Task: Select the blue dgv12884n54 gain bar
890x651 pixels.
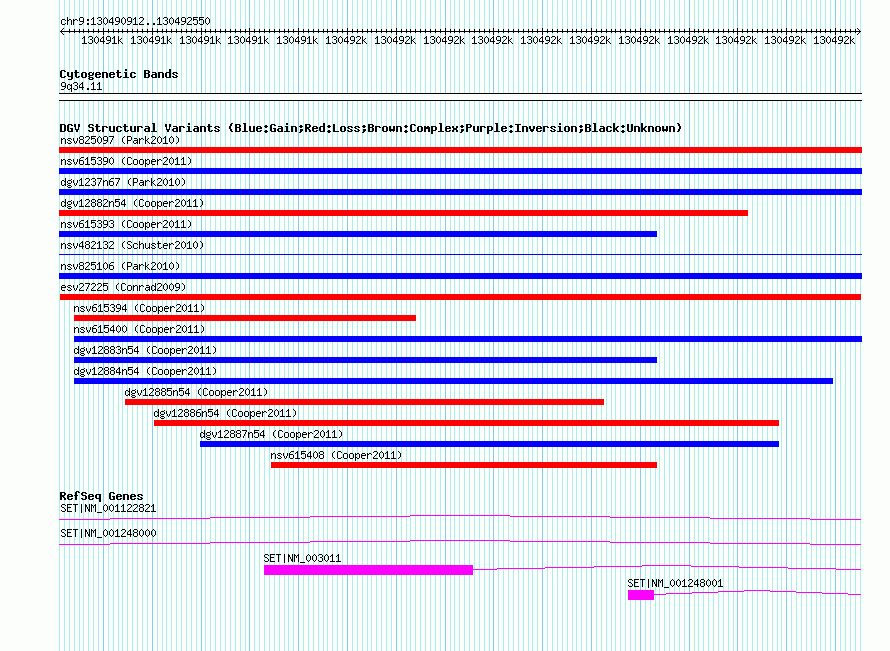Action: [454, 381]
